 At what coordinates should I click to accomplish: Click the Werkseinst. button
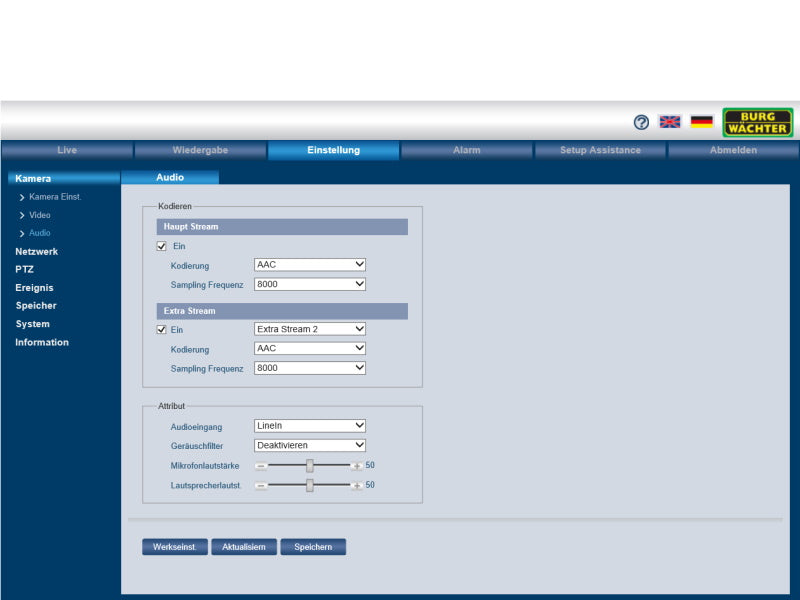[x=175, y=547]
